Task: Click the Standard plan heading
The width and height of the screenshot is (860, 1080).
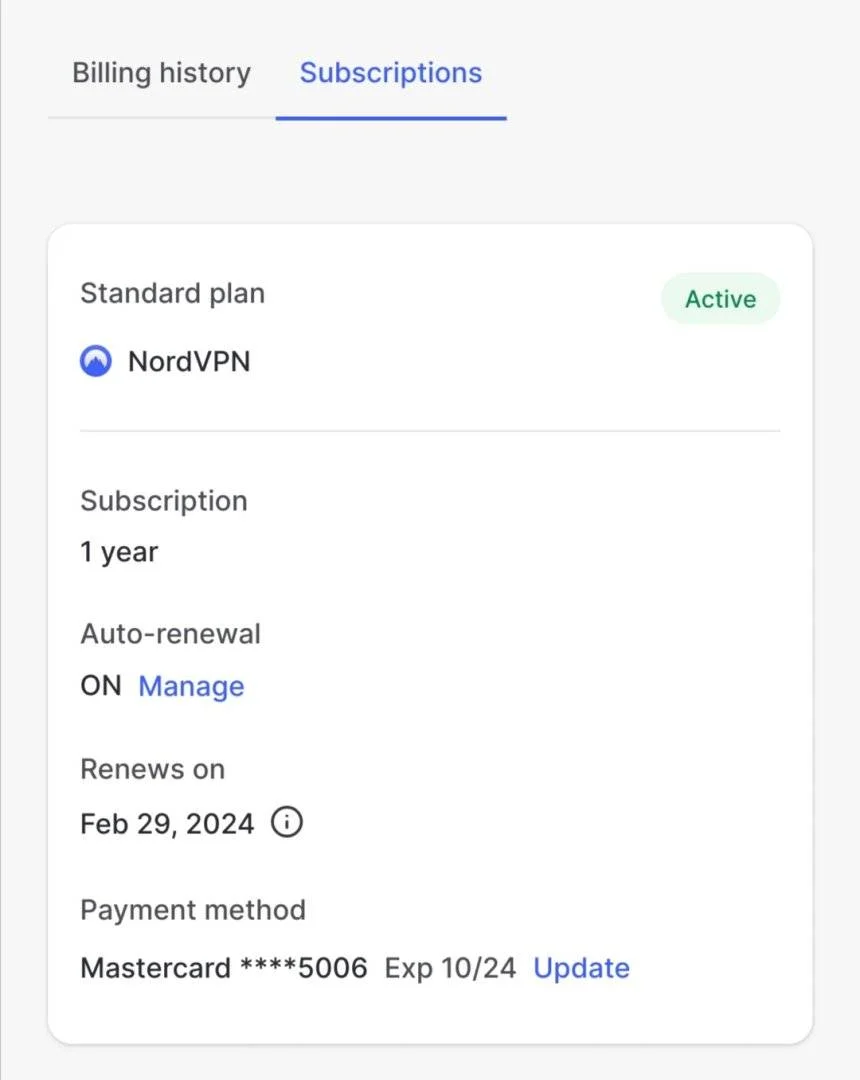Action: (173, 294)
